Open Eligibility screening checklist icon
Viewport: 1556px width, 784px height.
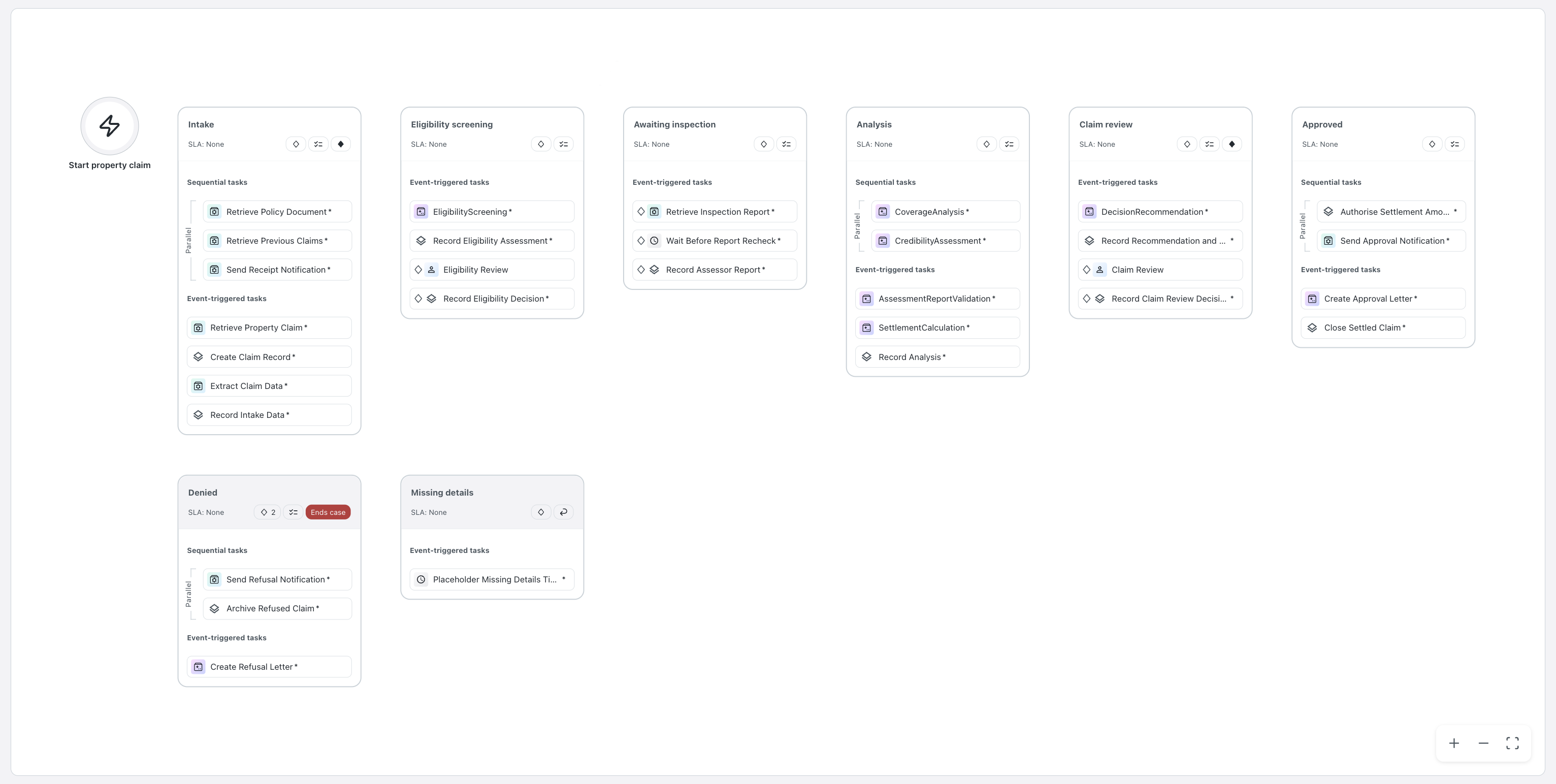(x=564, y=144)
